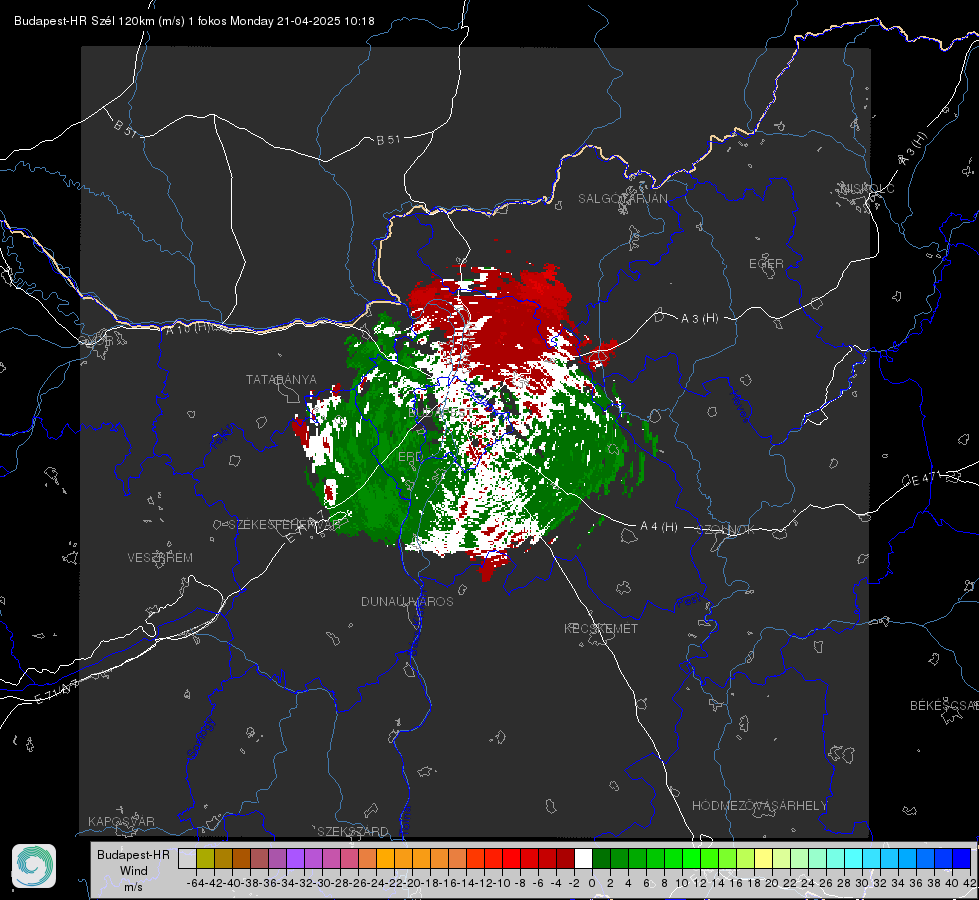The width and height of the screenshot is (979, 900).
Task: Pick the blue swatch between 40 and 42
Action: (x=961, y=858)
